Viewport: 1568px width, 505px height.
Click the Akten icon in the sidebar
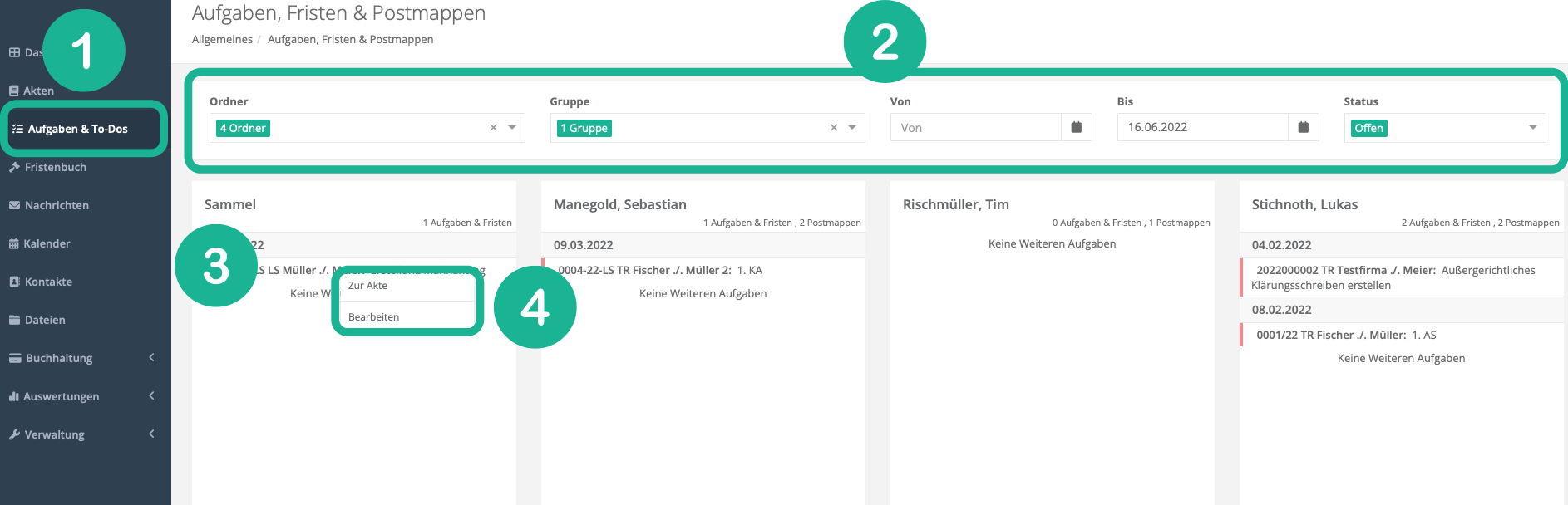14,91
